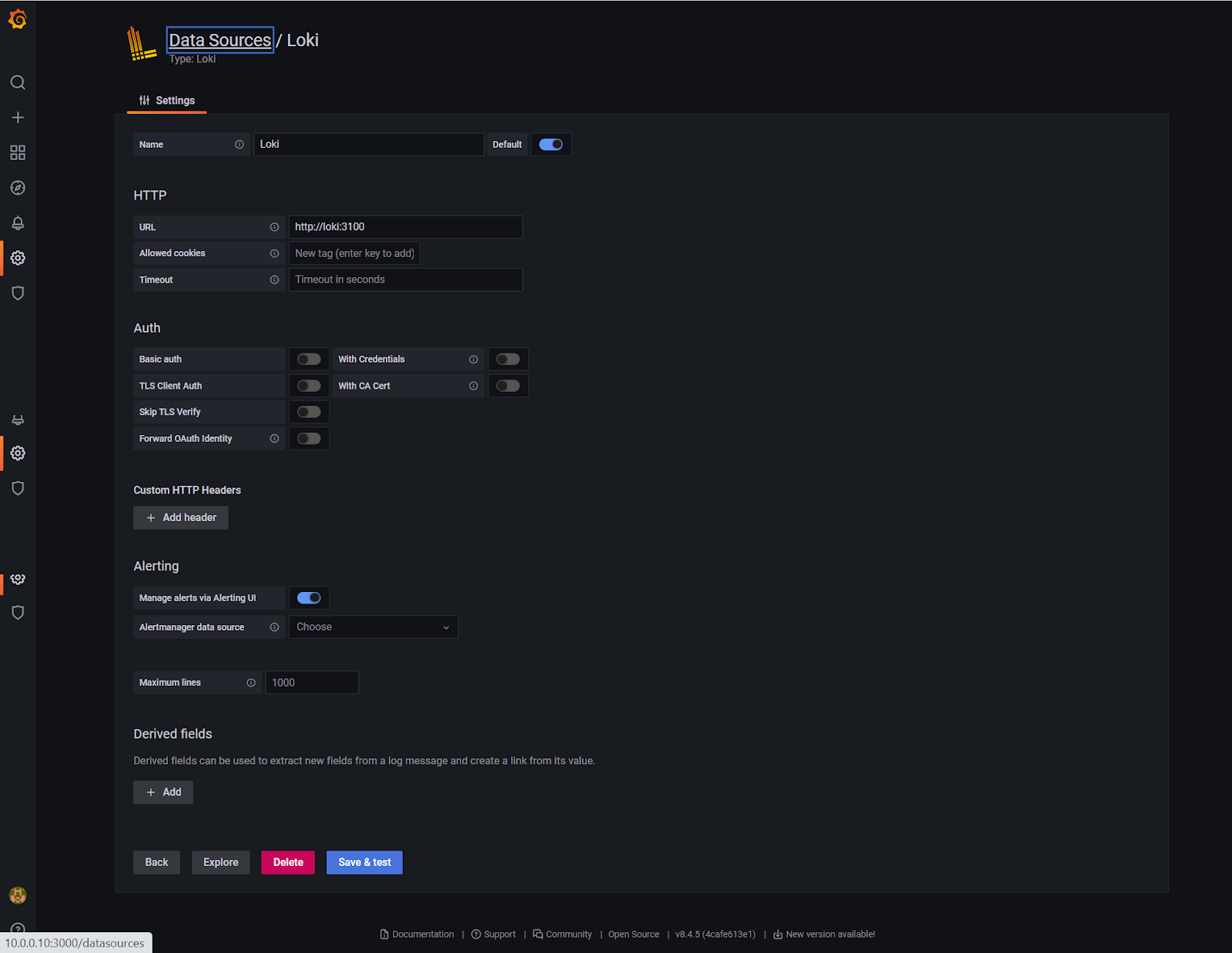Click the Create plus icon in sidebar

click(x=18, y=118)
